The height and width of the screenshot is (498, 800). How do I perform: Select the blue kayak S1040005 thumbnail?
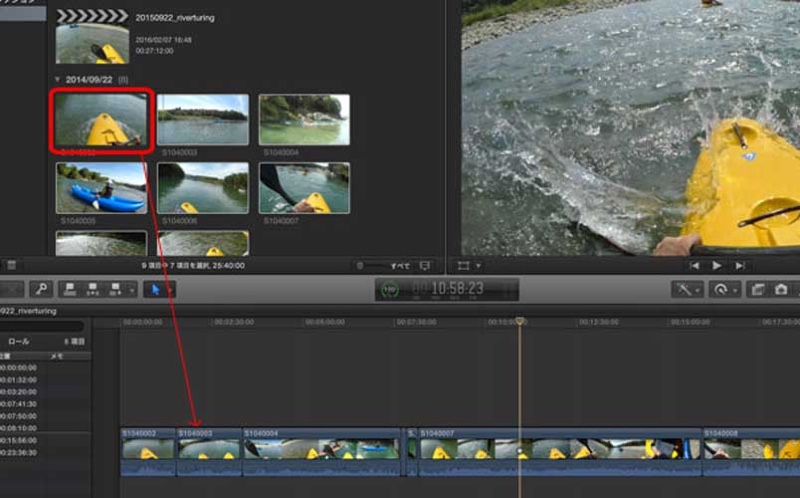(x=101, y=188)
